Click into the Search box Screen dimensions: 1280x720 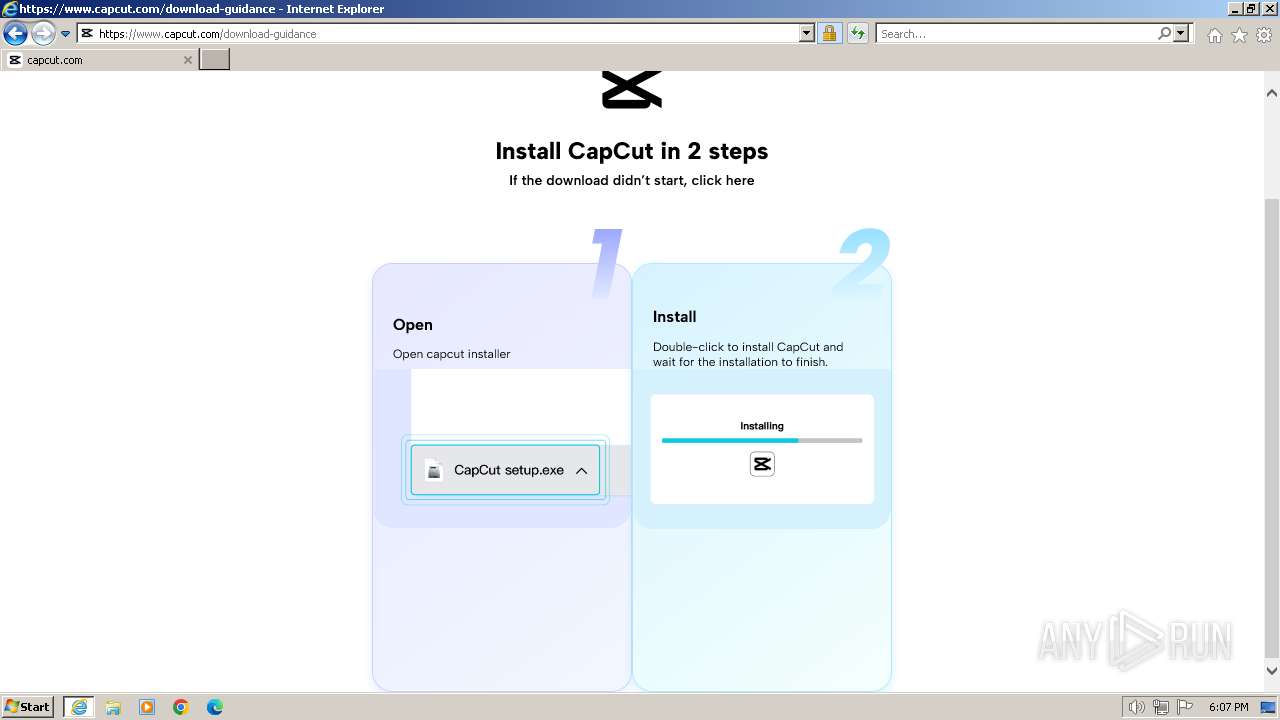(1015, 34)
